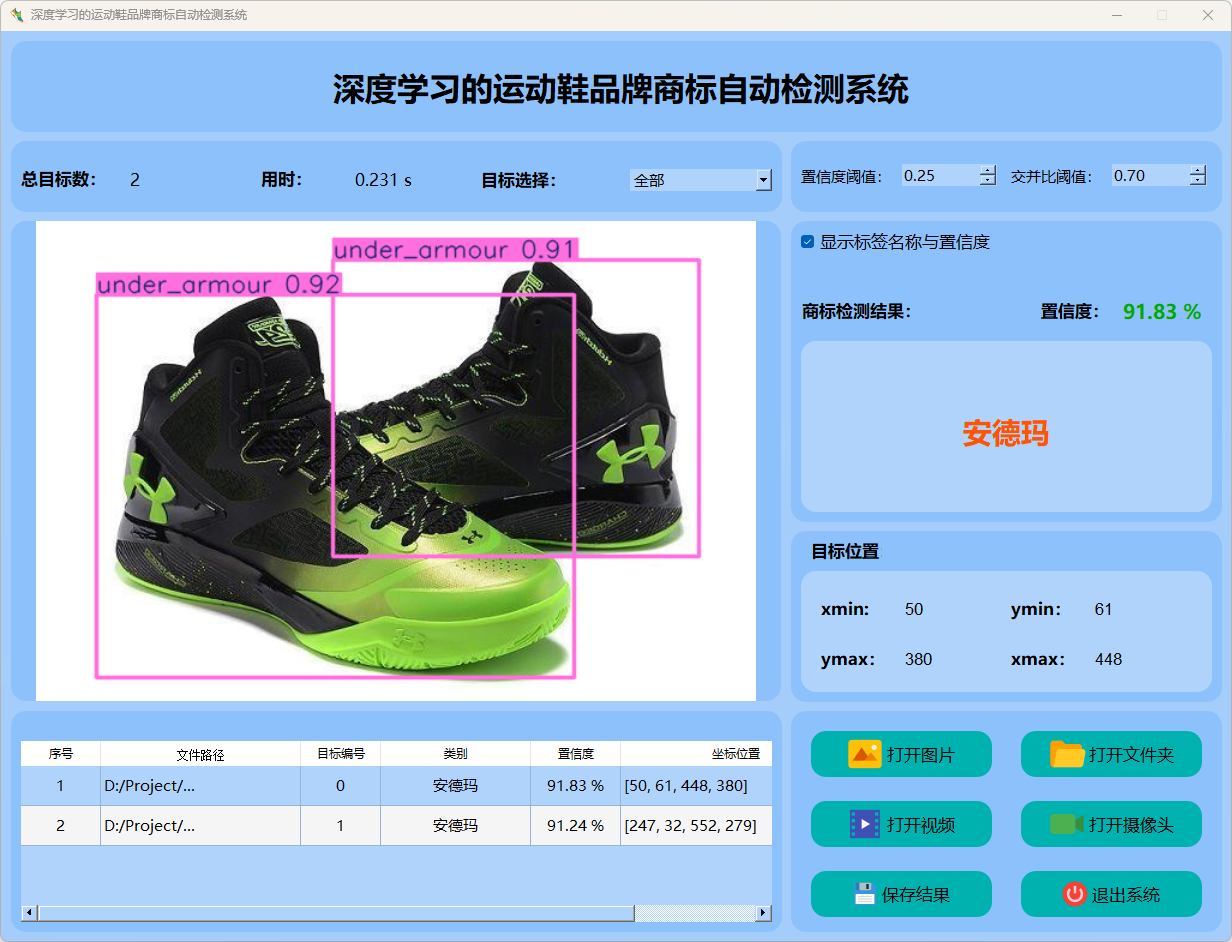Viewport: 1232px width, 942px height.
Task: Click the ymax value 380
Action: click(x=918, y=659)
